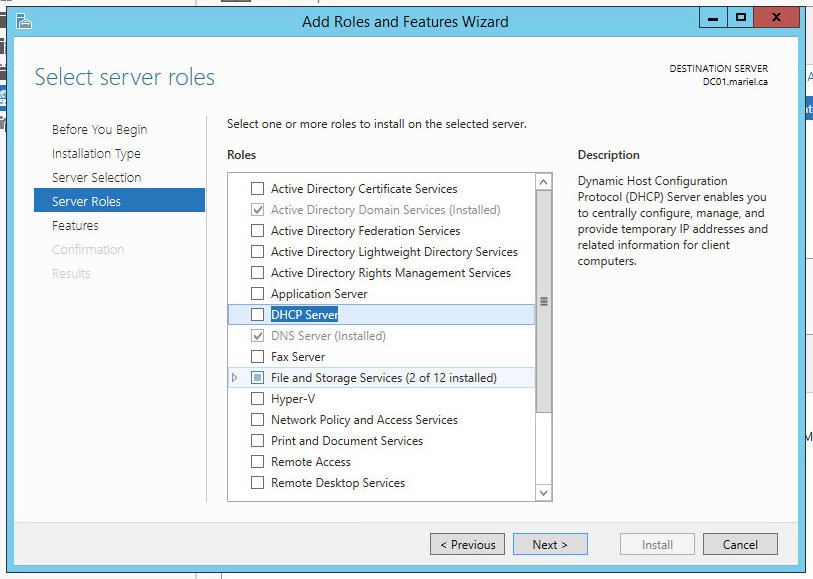Check the DHCP Server role checkbox
This screenshot has height=579, width=813.
tap(258, 315)
